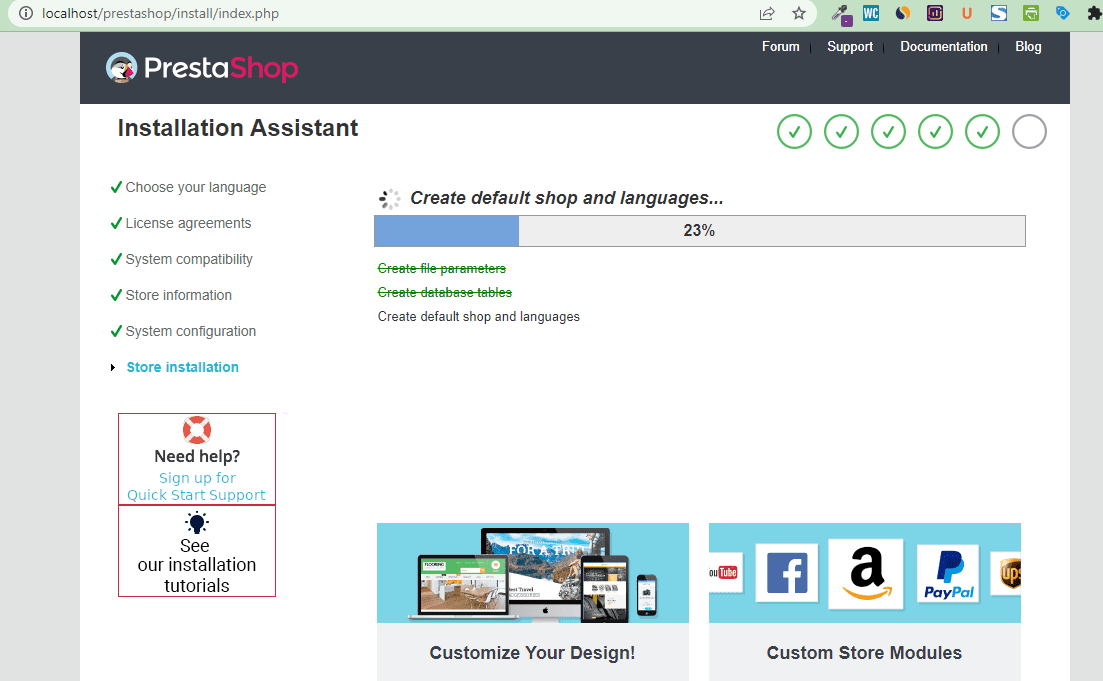Click the struck-through 'Create file parameters' text
Viewport: 1103px width, 681px height.
pyautogui.click(x=442, y=269)
